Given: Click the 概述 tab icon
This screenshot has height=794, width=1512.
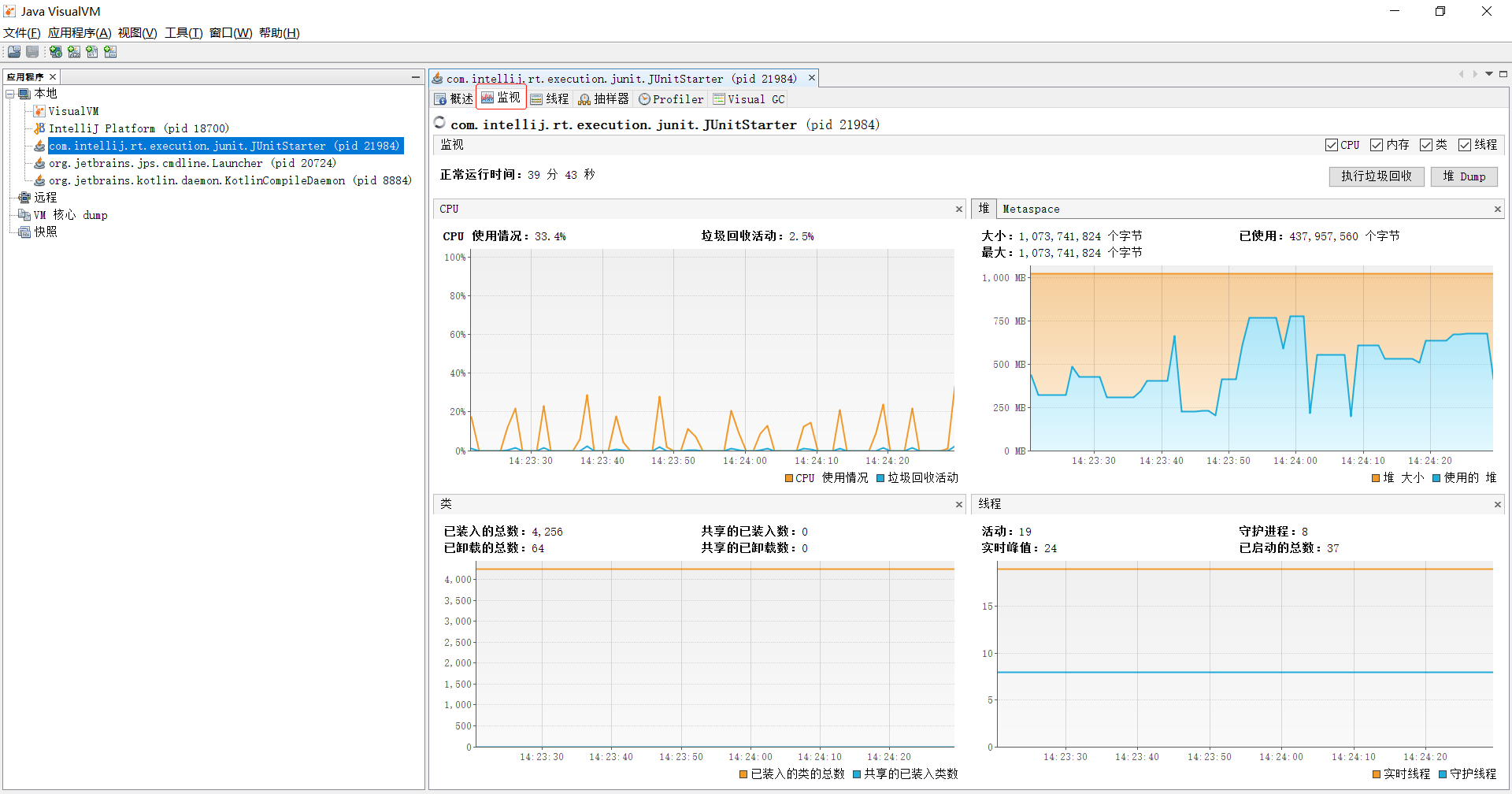Looking at the screenshot, I should pyautogui.click(x=440, y=99).
